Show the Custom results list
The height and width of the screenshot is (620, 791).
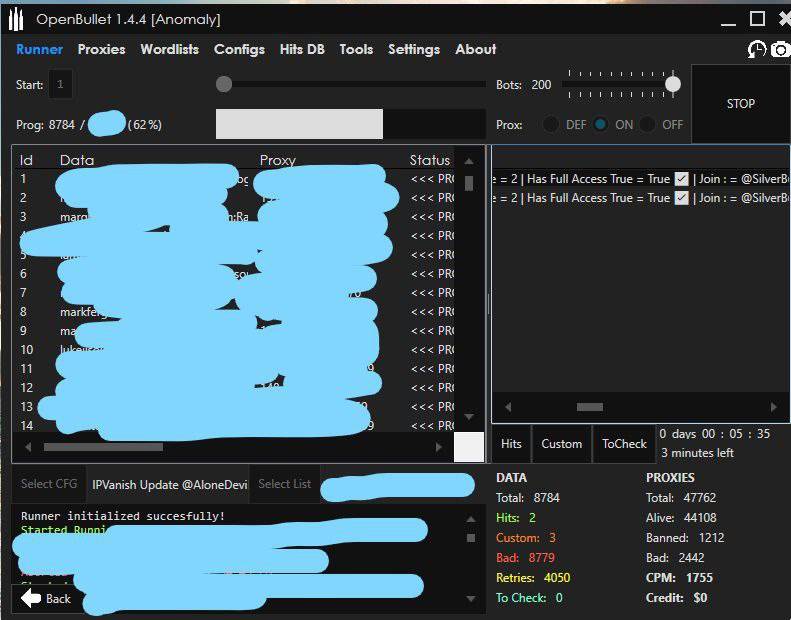pyautogui.click(x=561, y=443)
